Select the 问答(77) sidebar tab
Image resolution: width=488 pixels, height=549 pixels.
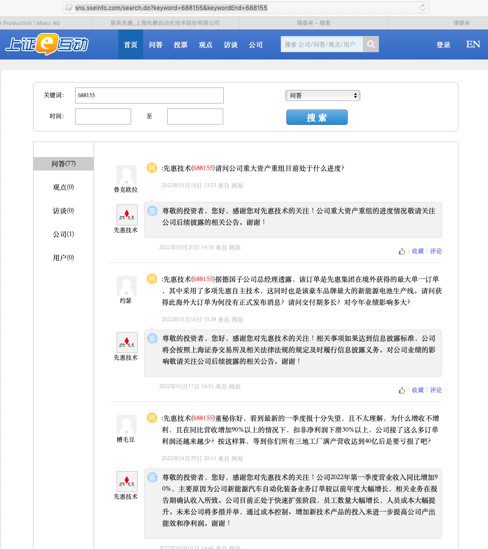pos(63,164)
